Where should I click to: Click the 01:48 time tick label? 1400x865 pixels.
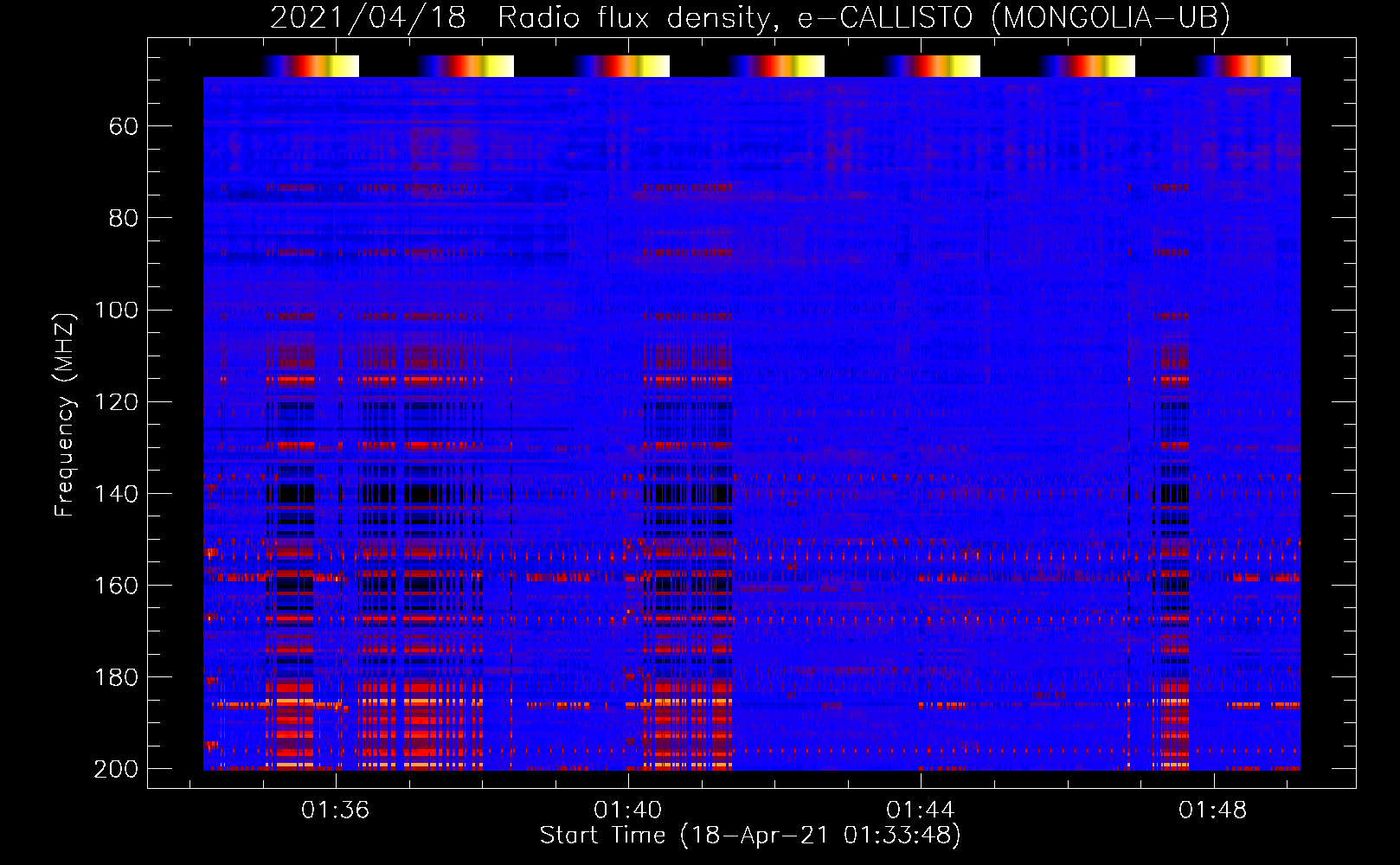tap(1213, 810)
